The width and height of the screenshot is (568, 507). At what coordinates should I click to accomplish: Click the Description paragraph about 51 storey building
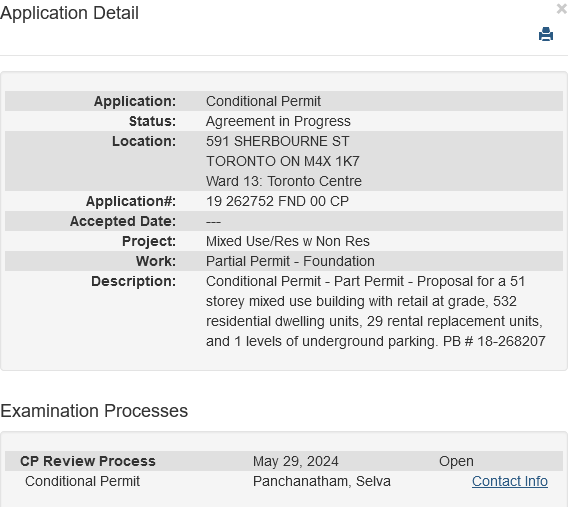[376, 311]
